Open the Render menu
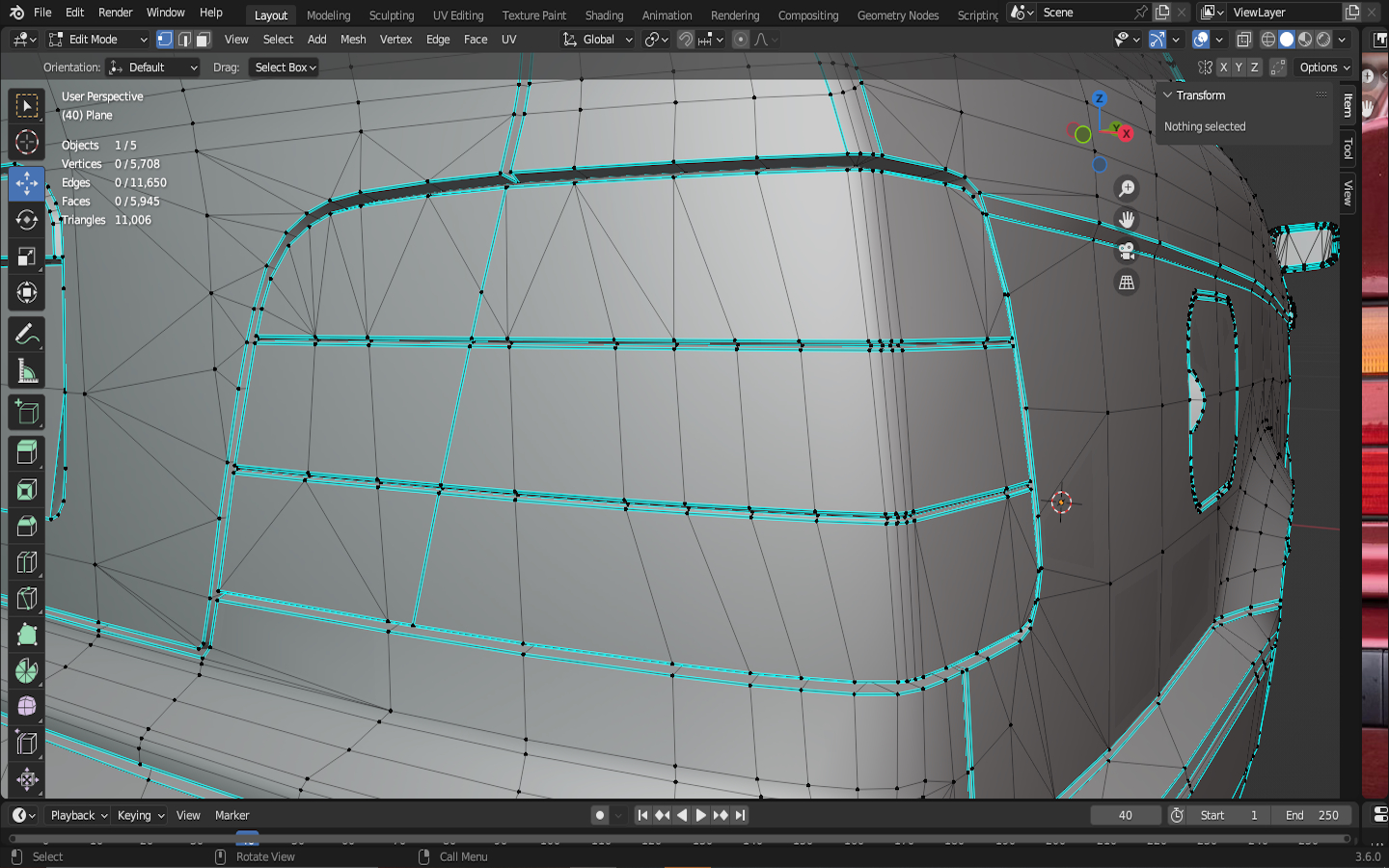The image size is (1389, 868). 116,13
